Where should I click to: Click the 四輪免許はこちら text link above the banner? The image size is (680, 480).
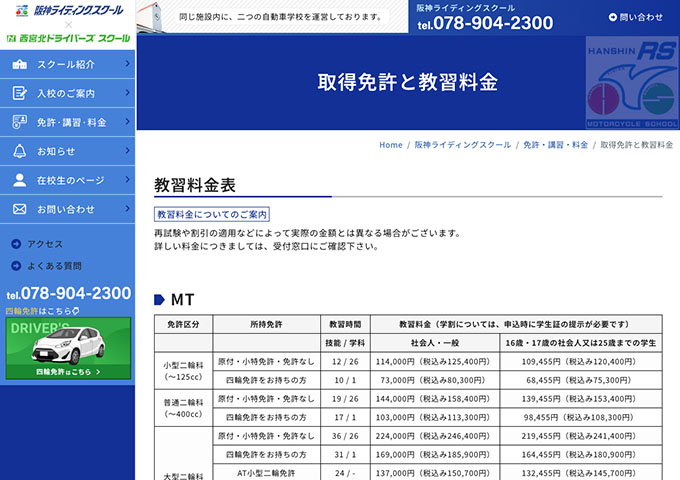pos(42,311)
